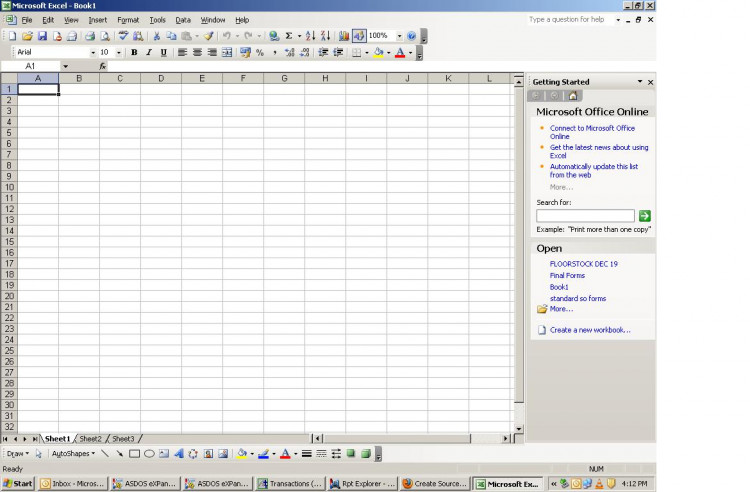Open Print Preview from the toolbar
Screen dimensions: 750x492
click(105, 36)
